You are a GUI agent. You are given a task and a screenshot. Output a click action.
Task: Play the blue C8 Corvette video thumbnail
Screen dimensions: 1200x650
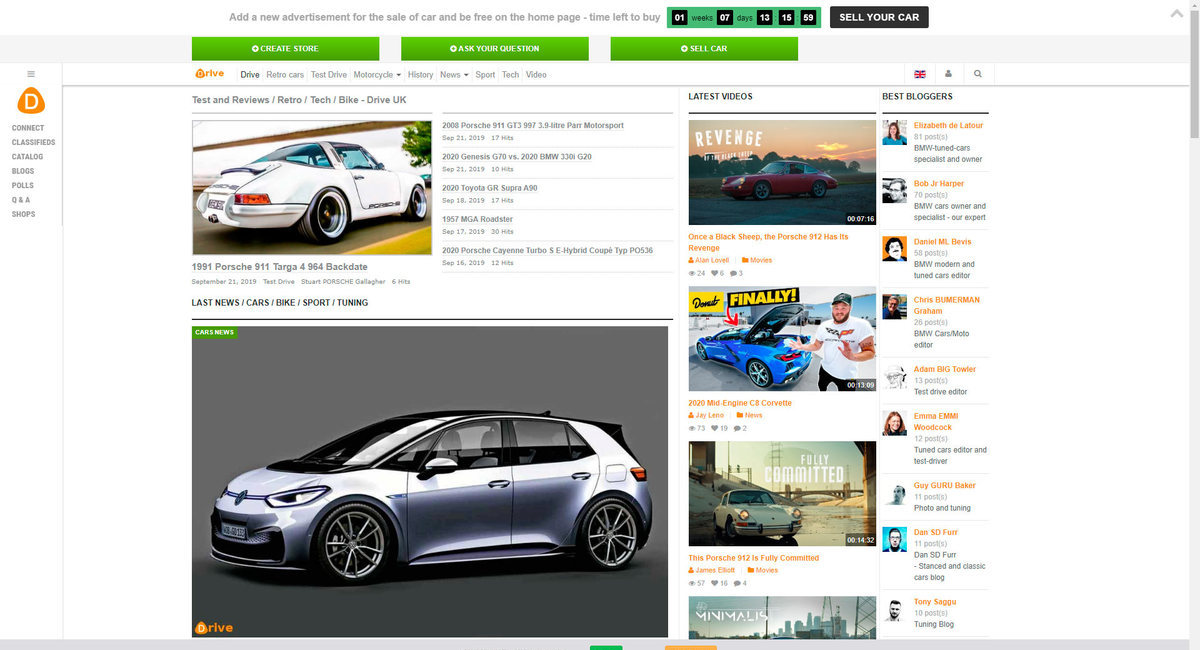coord(782,338)
